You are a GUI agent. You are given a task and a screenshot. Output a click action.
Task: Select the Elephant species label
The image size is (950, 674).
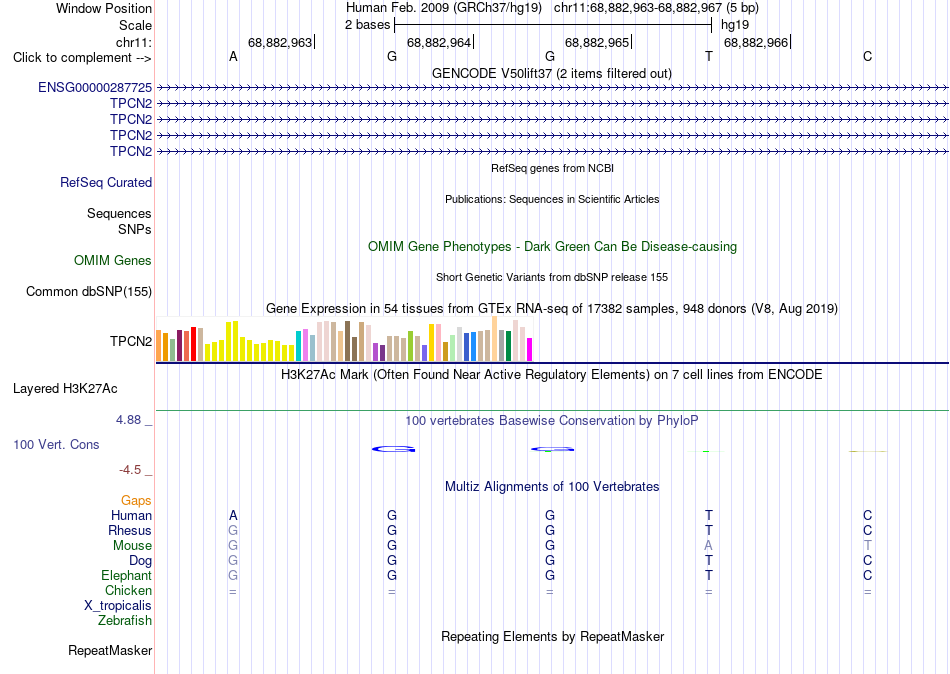click(127, 575)
